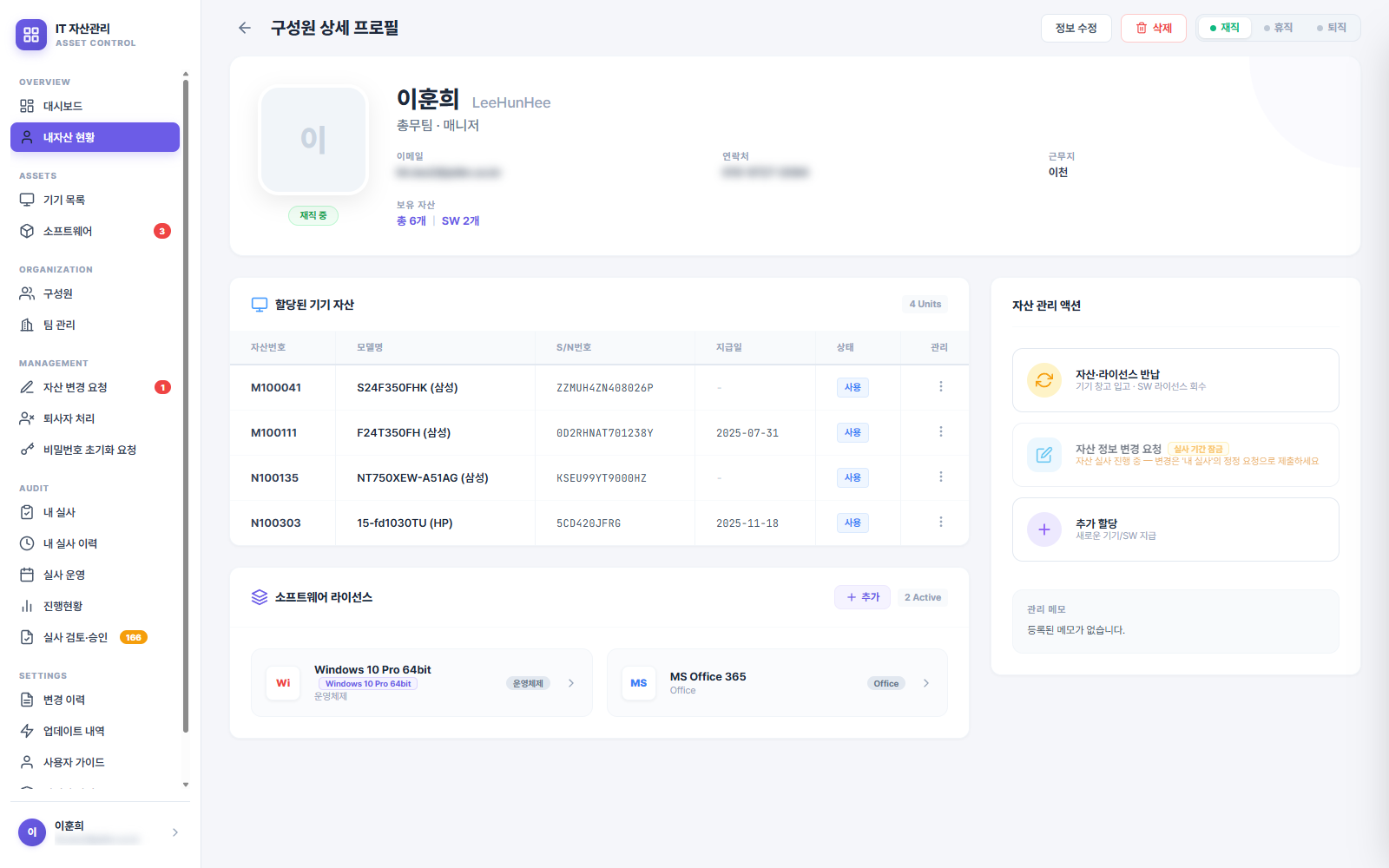Open 소프트웨어 sidebar item

pos(95,231)
